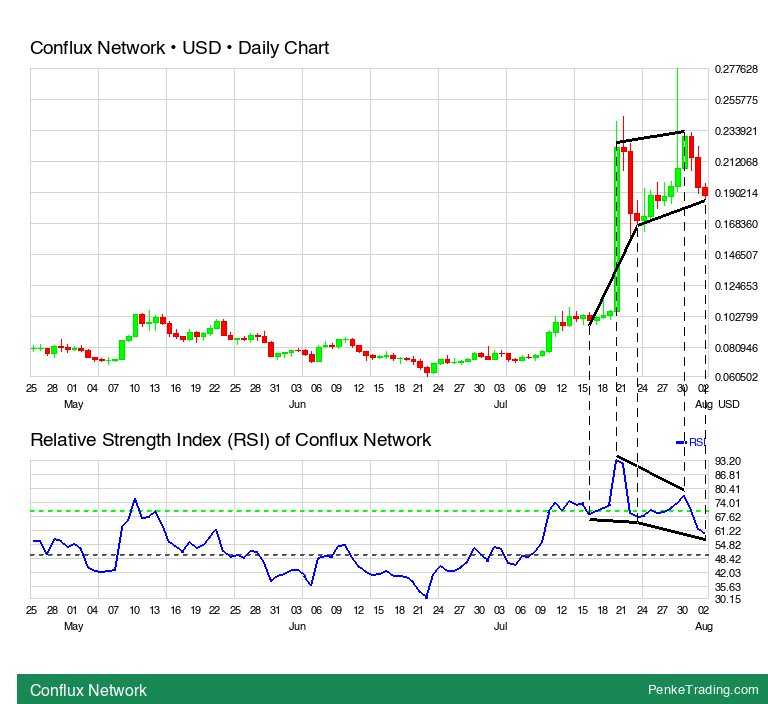Click the Jul month label under the price chart
Image resolution: width=768 pixels, height=704 pixels.
pyautogui.click(x=501, y=404)
